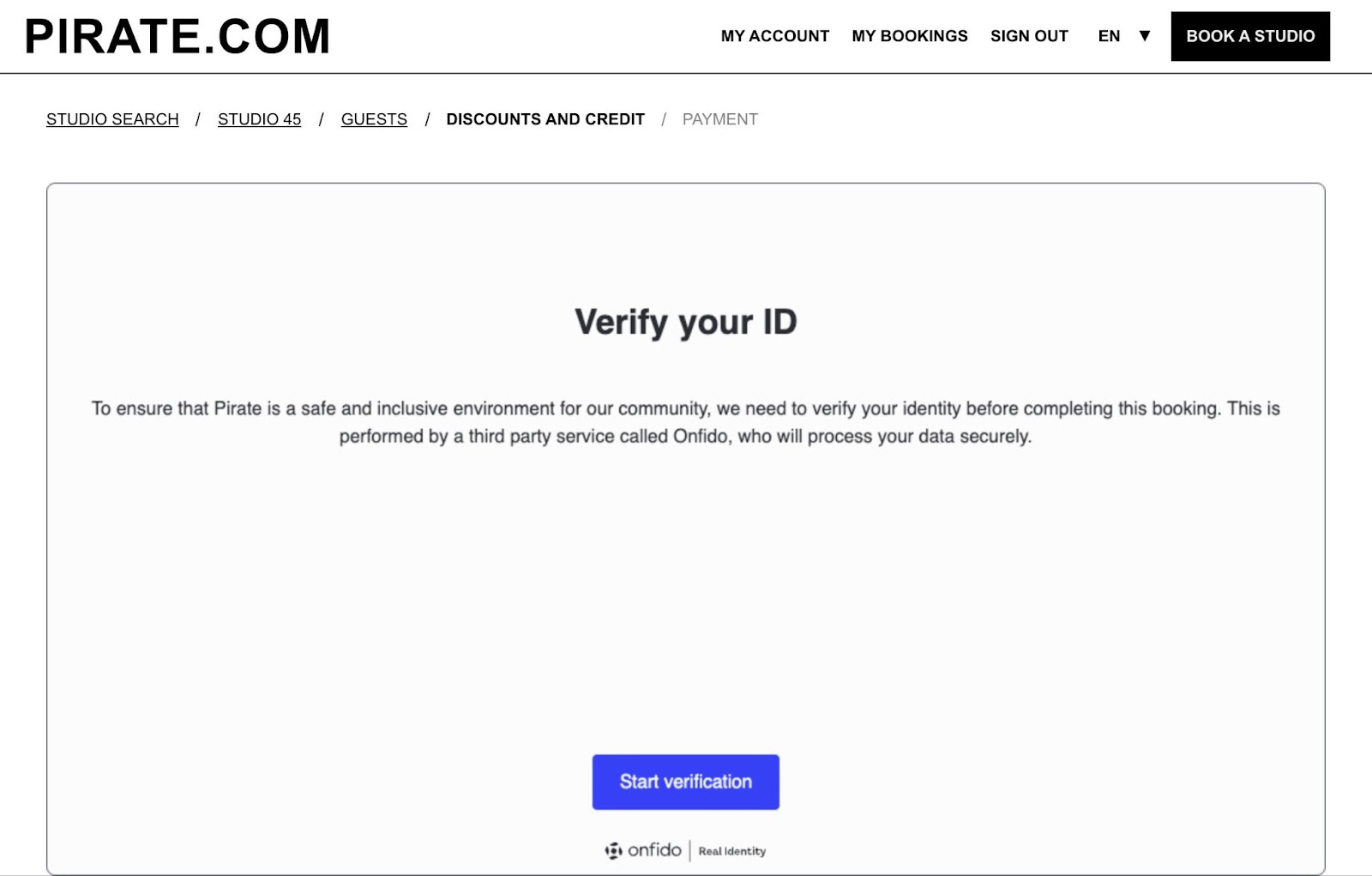Expand the language dropdown arrow
The image size is (1372, 876).
coord(1144,36)
